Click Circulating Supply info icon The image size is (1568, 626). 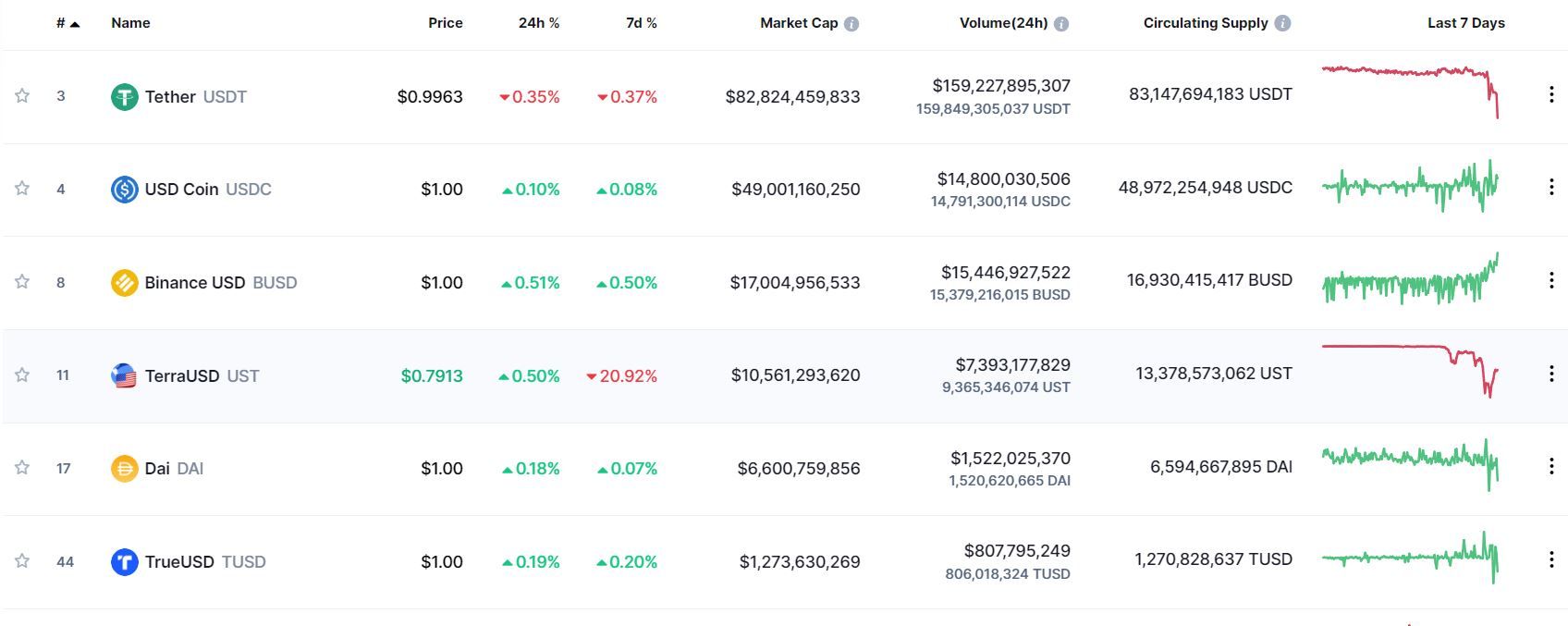tap(1282, 23)
